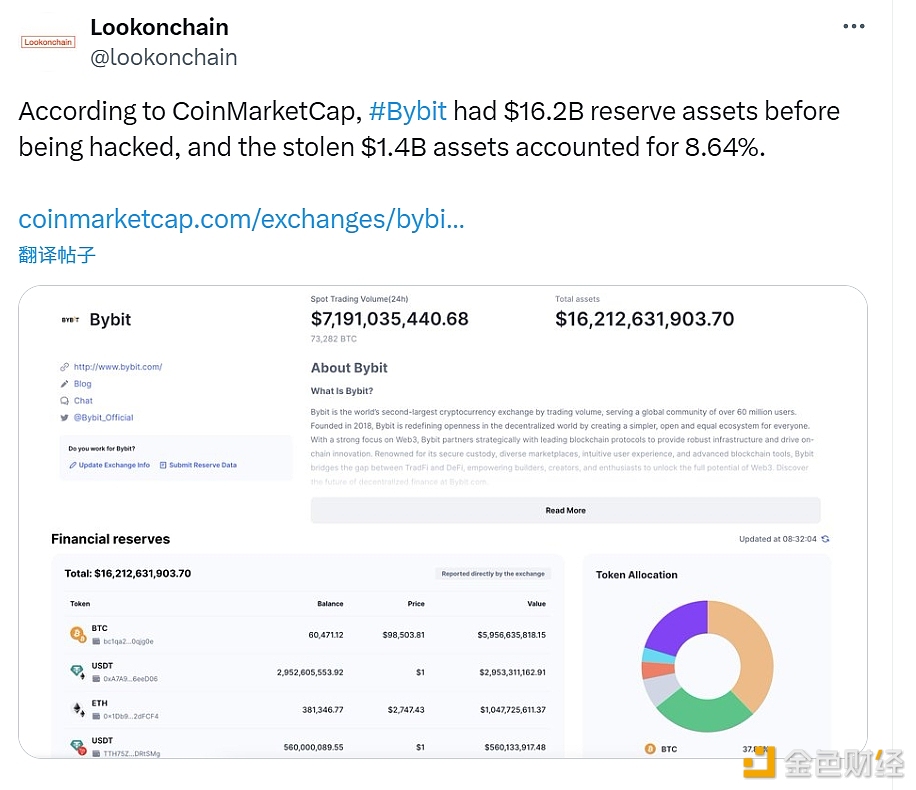Screen dimensions: 916x790
Task: Click the refresh icon beside Updated time
Action: tap(825, 539)
